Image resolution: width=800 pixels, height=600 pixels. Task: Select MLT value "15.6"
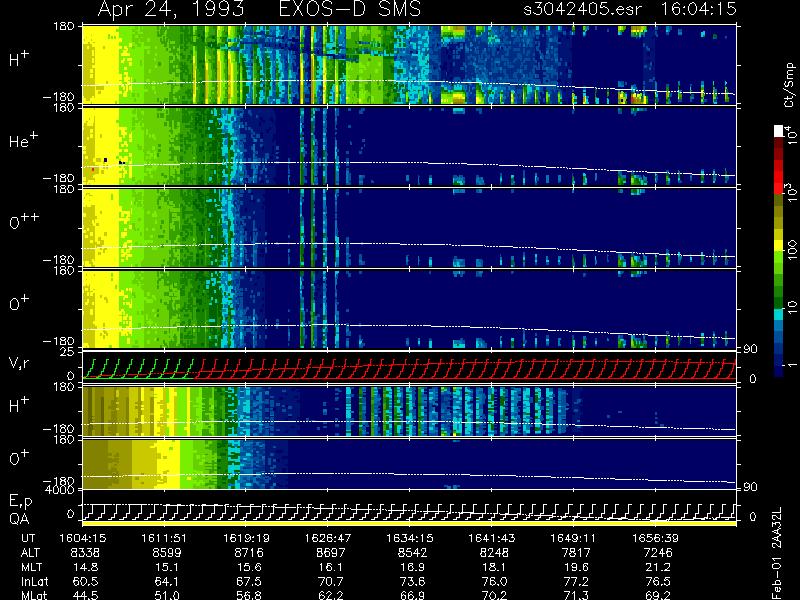pos(249,567)
